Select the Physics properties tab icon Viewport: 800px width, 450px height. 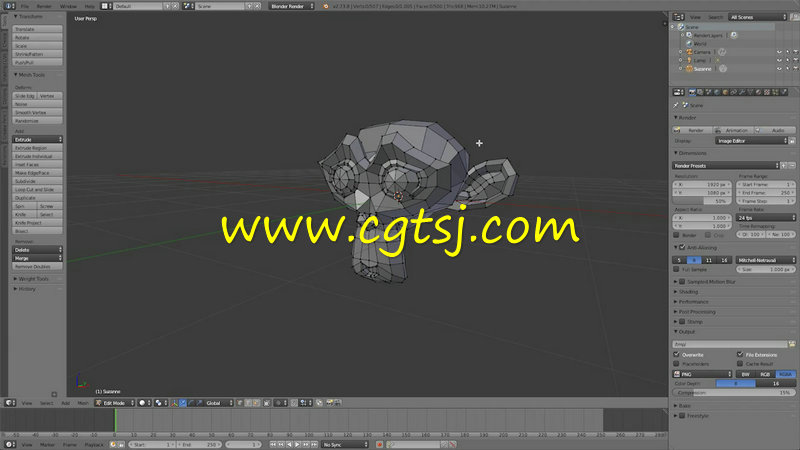pos(784,92)
